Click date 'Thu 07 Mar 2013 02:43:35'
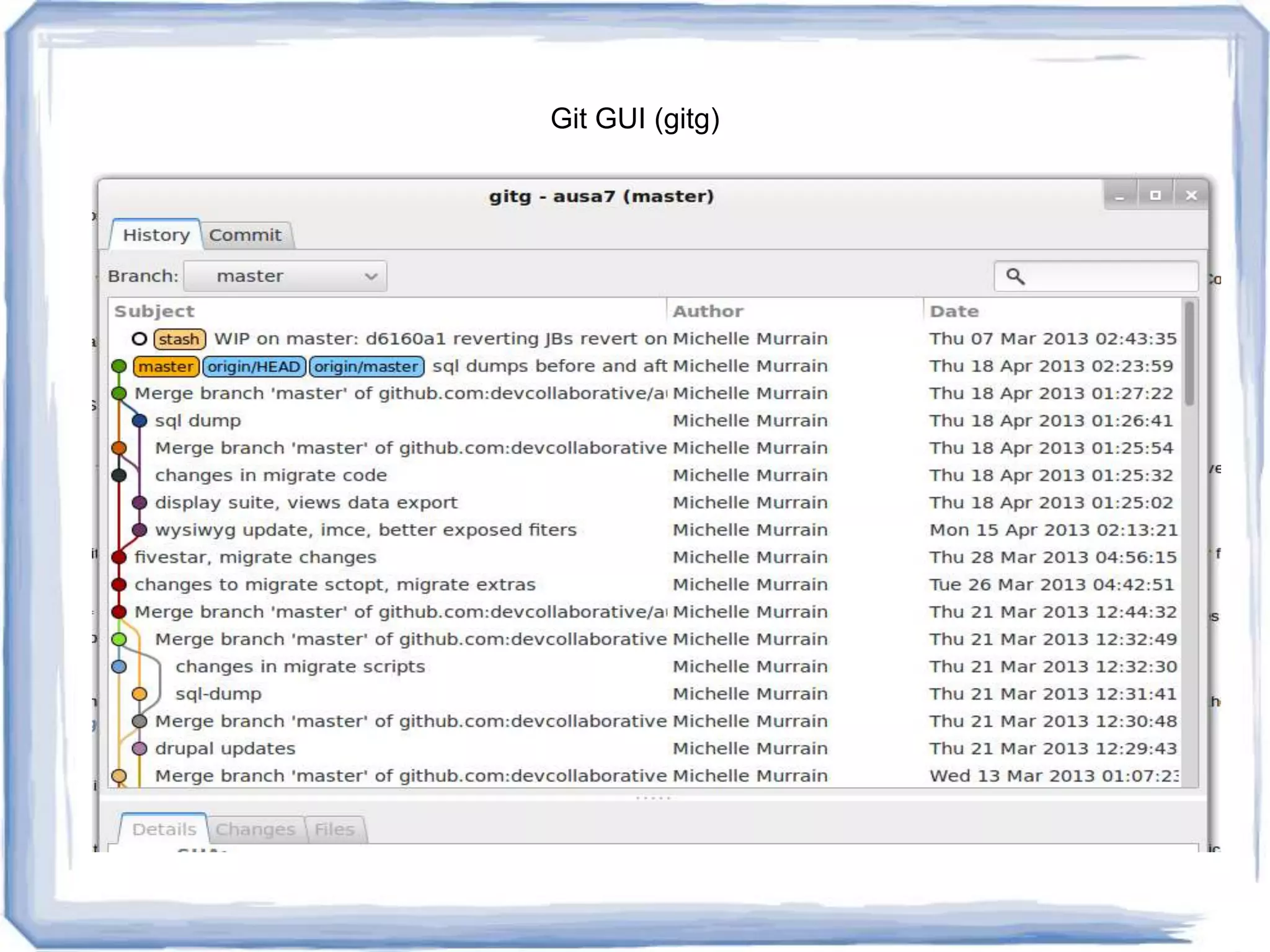Viewport: 1270px width, 952px height. [1052, 339]
